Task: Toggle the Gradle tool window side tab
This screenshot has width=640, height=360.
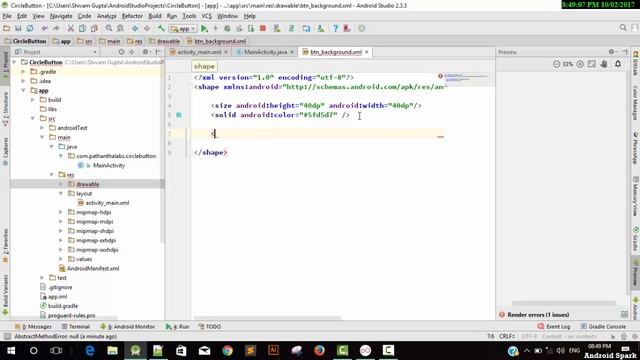Action: pyautogui.click(x=636, y=240)
